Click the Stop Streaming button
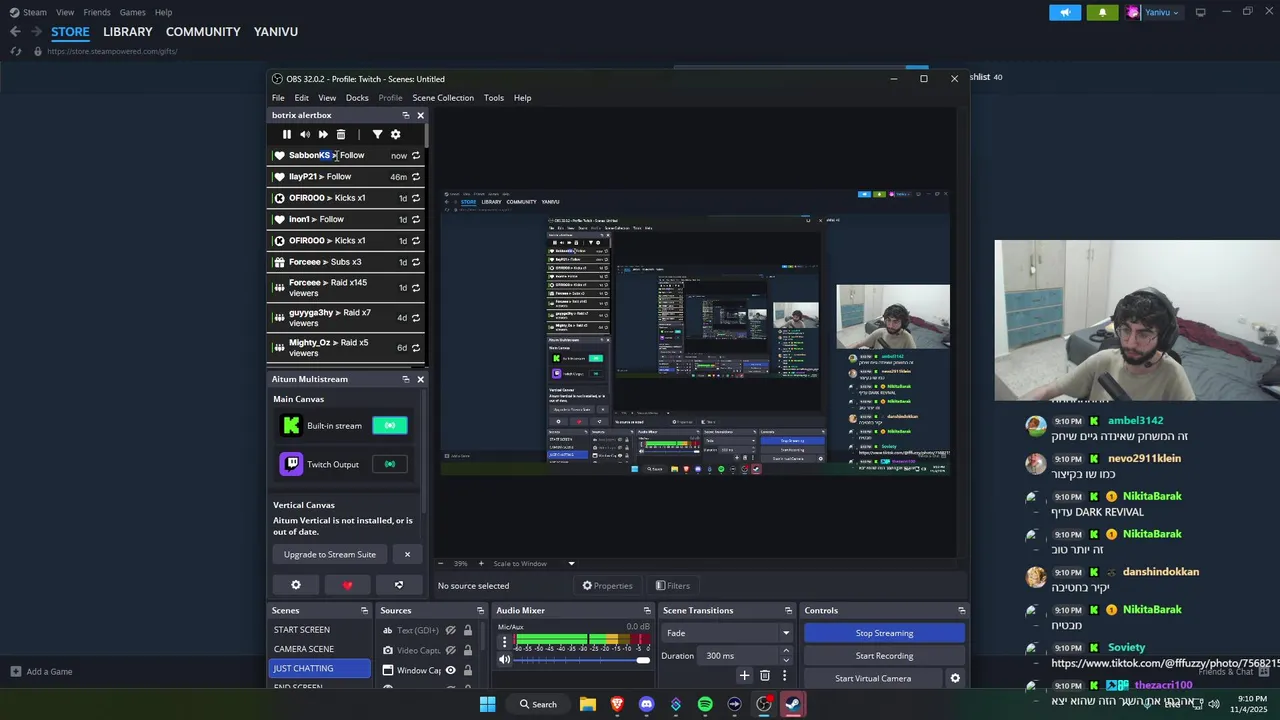This screenshot has width=1280, height=720. (884, 633)
